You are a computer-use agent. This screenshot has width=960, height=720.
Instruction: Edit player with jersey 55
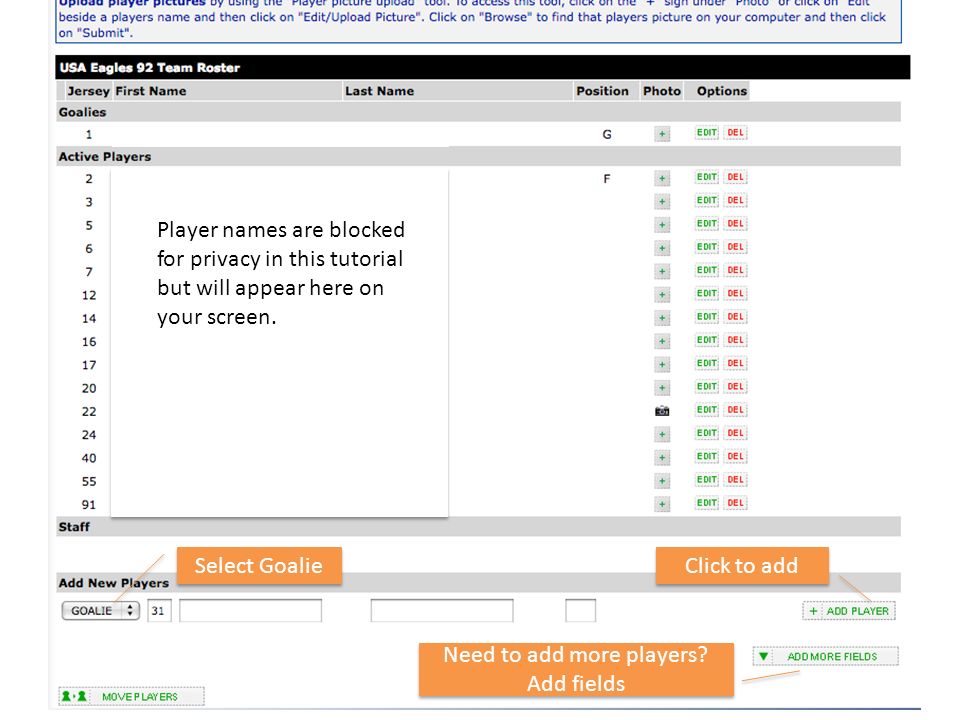pos(707,480)
